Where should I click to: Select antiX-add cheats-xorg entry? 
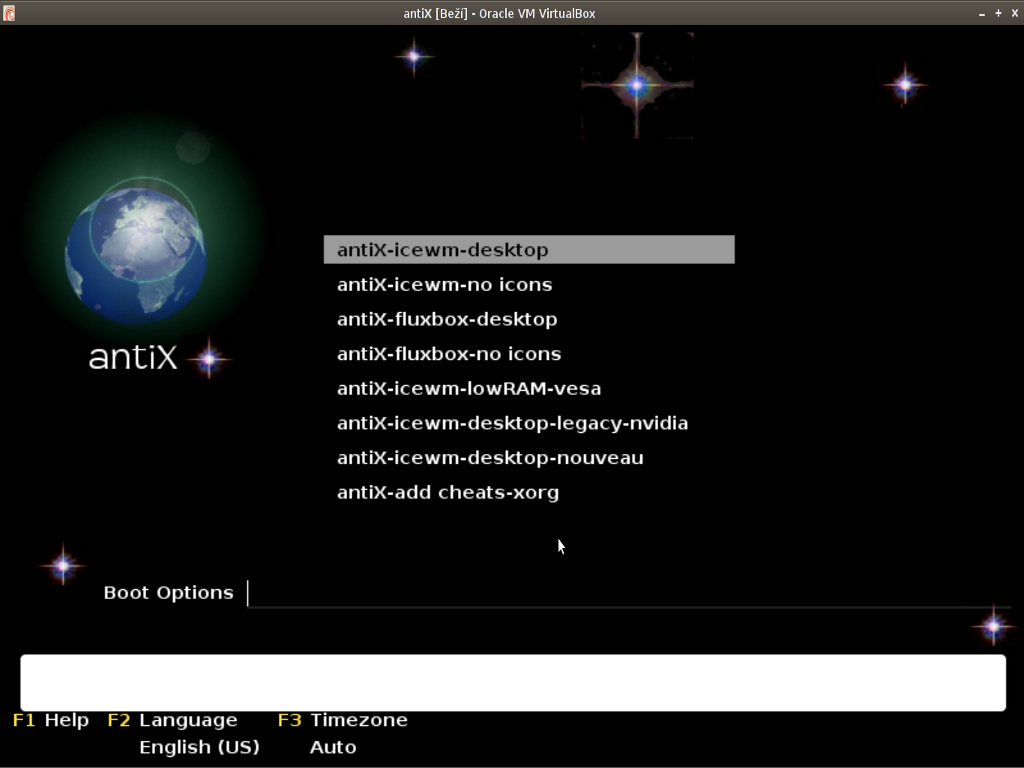click(448, 492)
